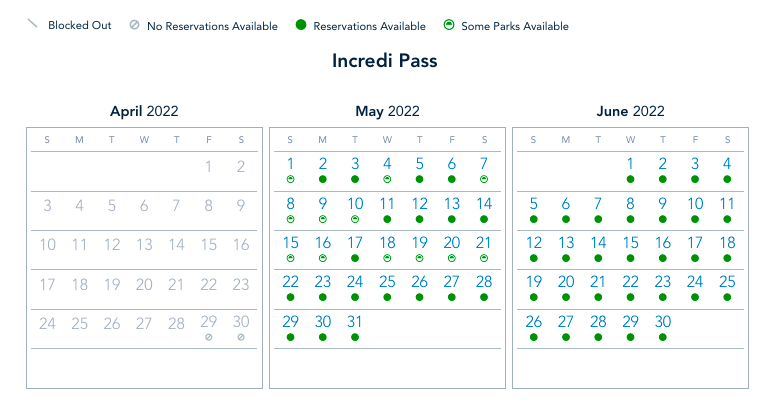Image resolution: width=776 pixels, height=412 pixels.
Task: Click the green dot under June 15
Action: (x=630, y=258)
